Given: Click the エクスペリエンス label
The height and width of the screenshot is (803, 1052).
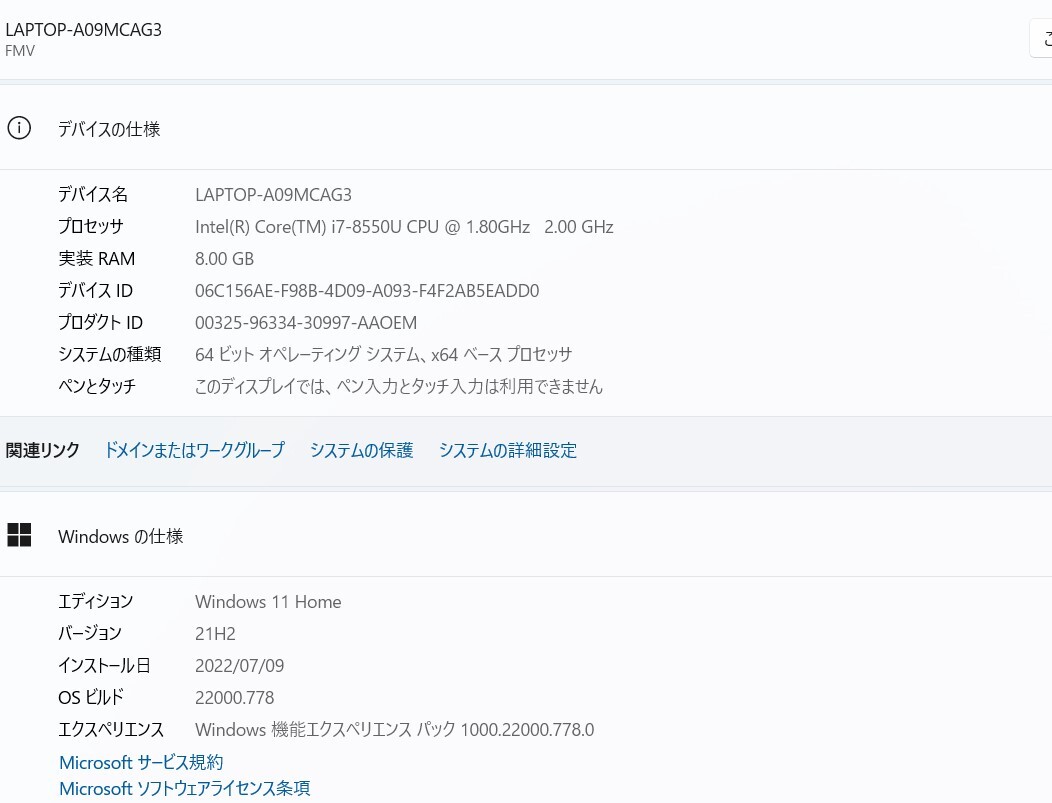Looking at the screenshot, I should [x=111, y=729].
